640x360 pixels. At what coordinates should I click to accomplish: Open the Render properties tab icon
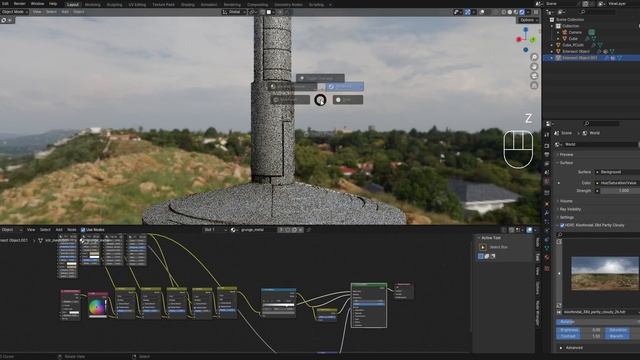[x=547, y=146]
